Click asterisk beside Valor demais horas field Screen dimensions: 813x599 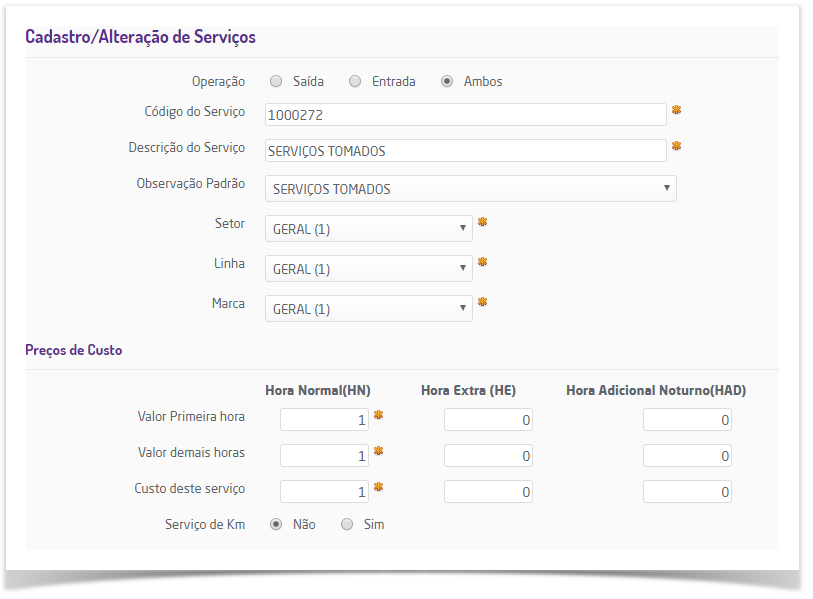(378, 451)
